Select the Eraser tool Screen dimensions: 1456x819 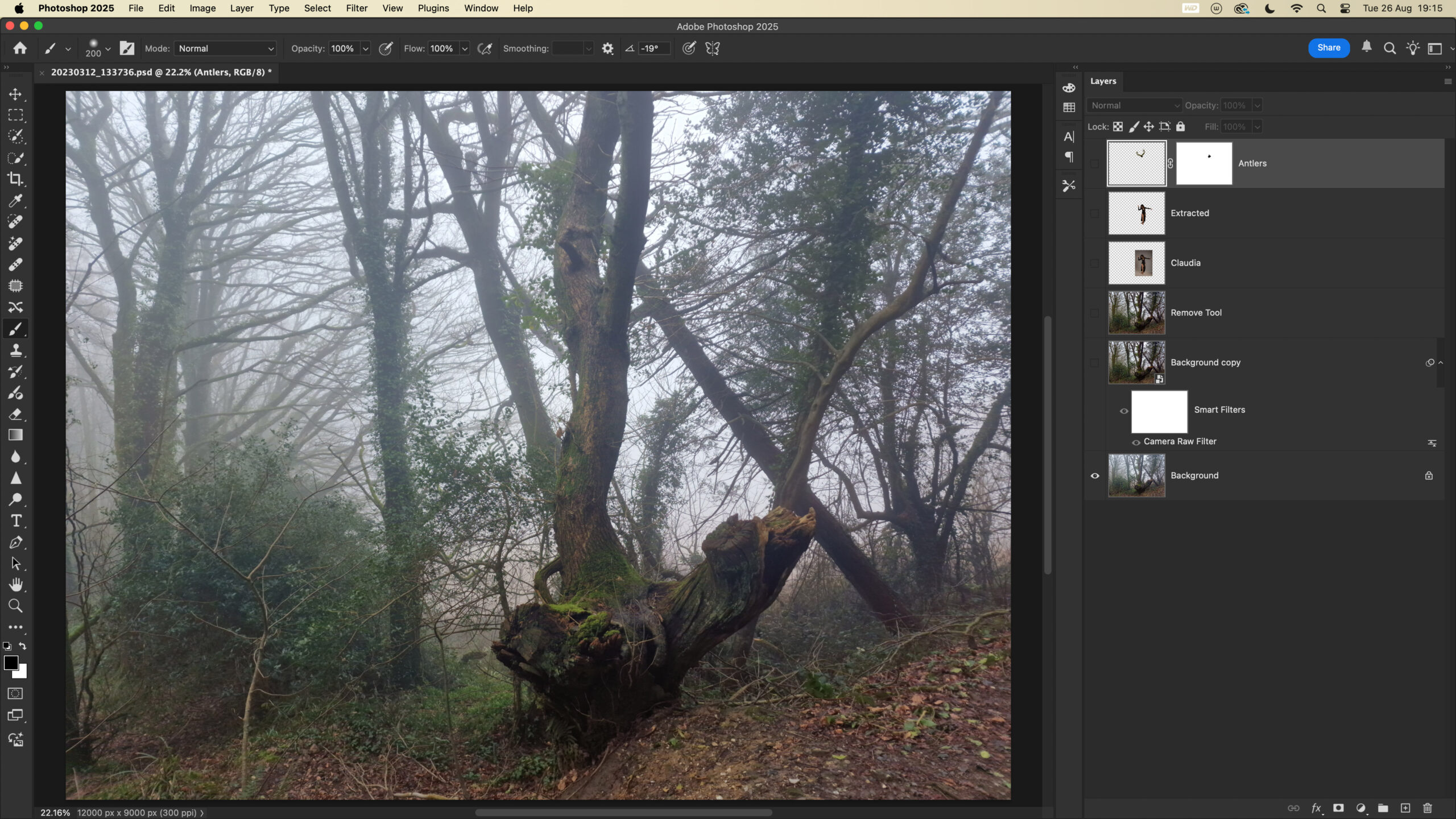(15, 414)
